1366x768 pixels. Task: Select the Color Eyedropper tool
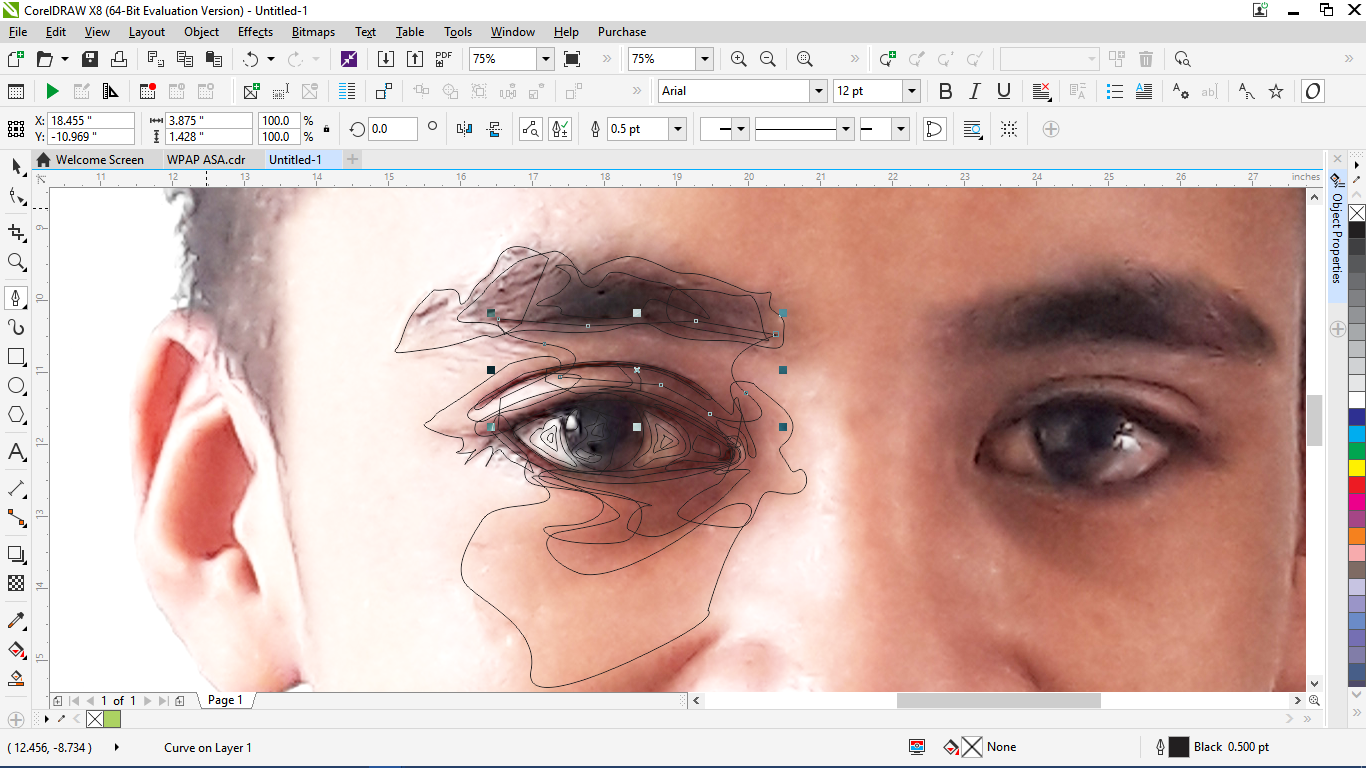(x=16, y=621)
